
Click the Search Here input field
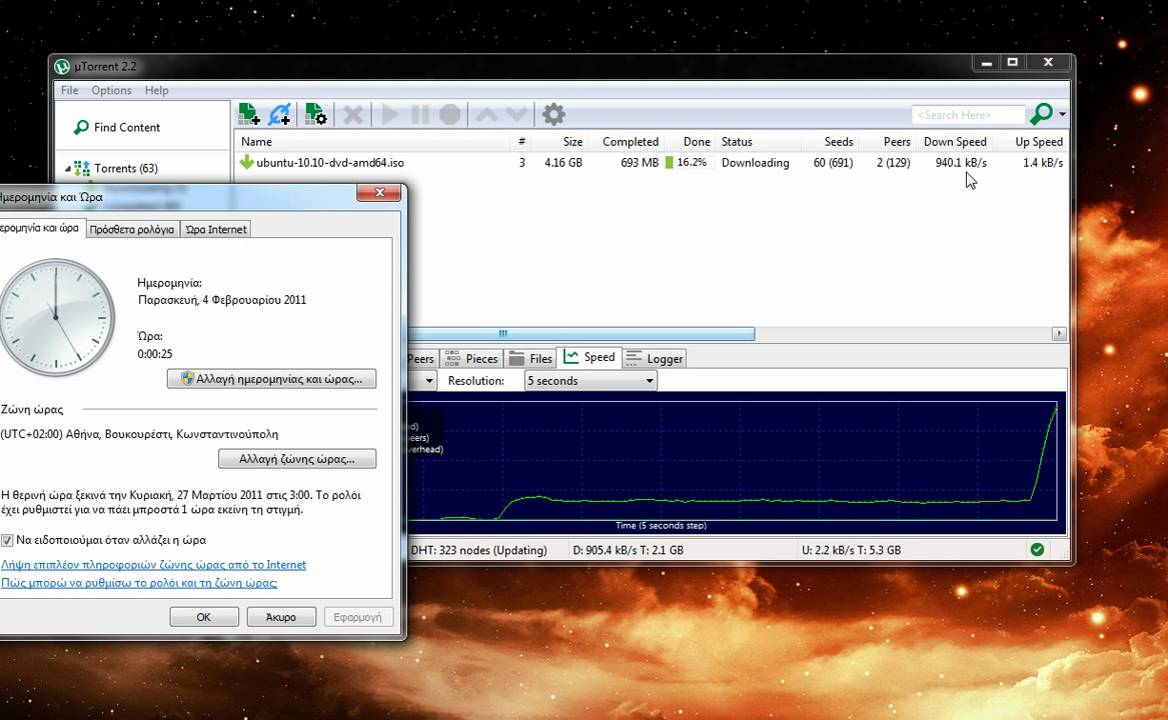(x=968, y=115)
